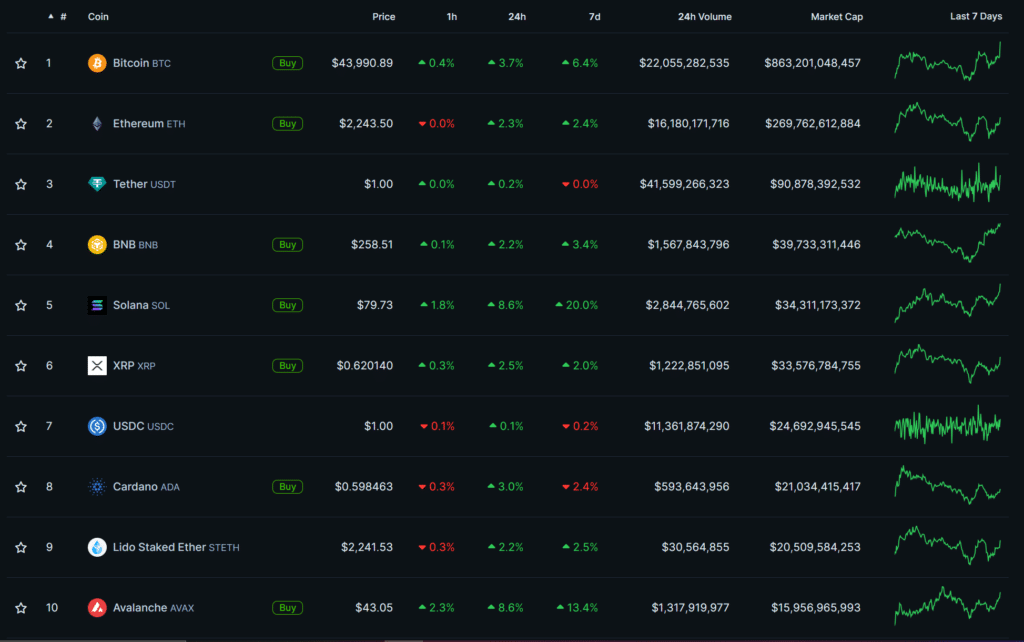Toggle the star for Ethereum
1024x642 pixels.
pyautogui.click(x=21, y=123)
